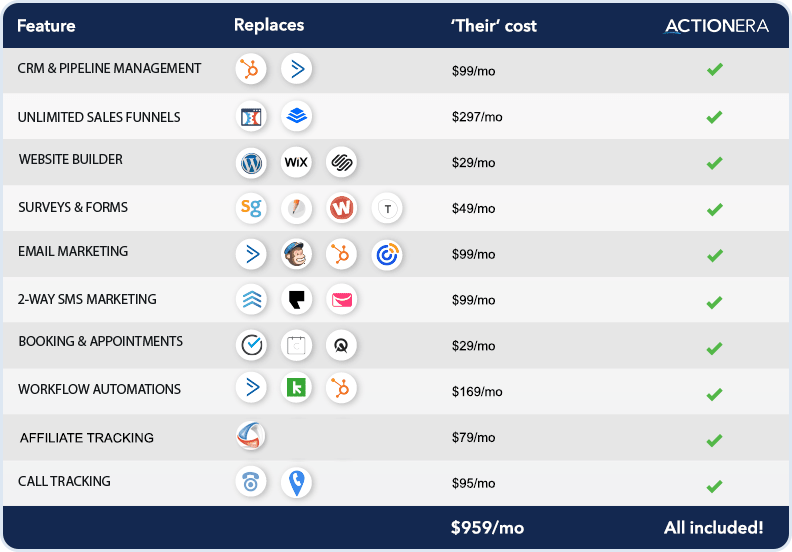Click the 'Affiliate Tracking' feature label
792x552 pixels.
click(x=87, y=438)
